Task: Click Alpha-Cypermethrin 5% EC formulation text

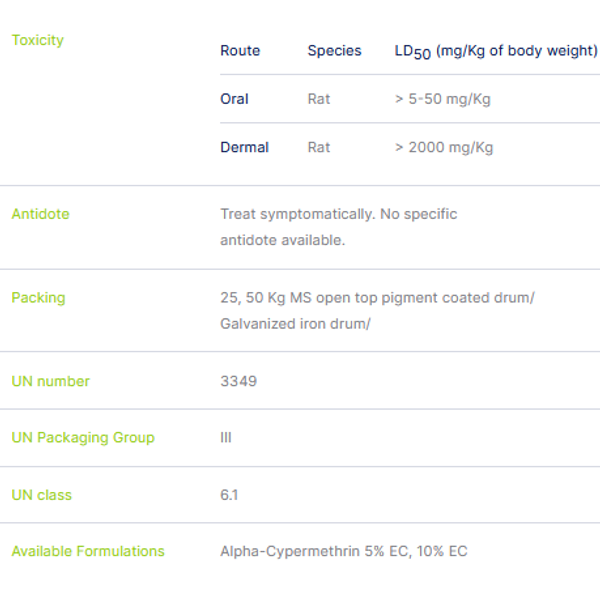Action: [315, 551]
